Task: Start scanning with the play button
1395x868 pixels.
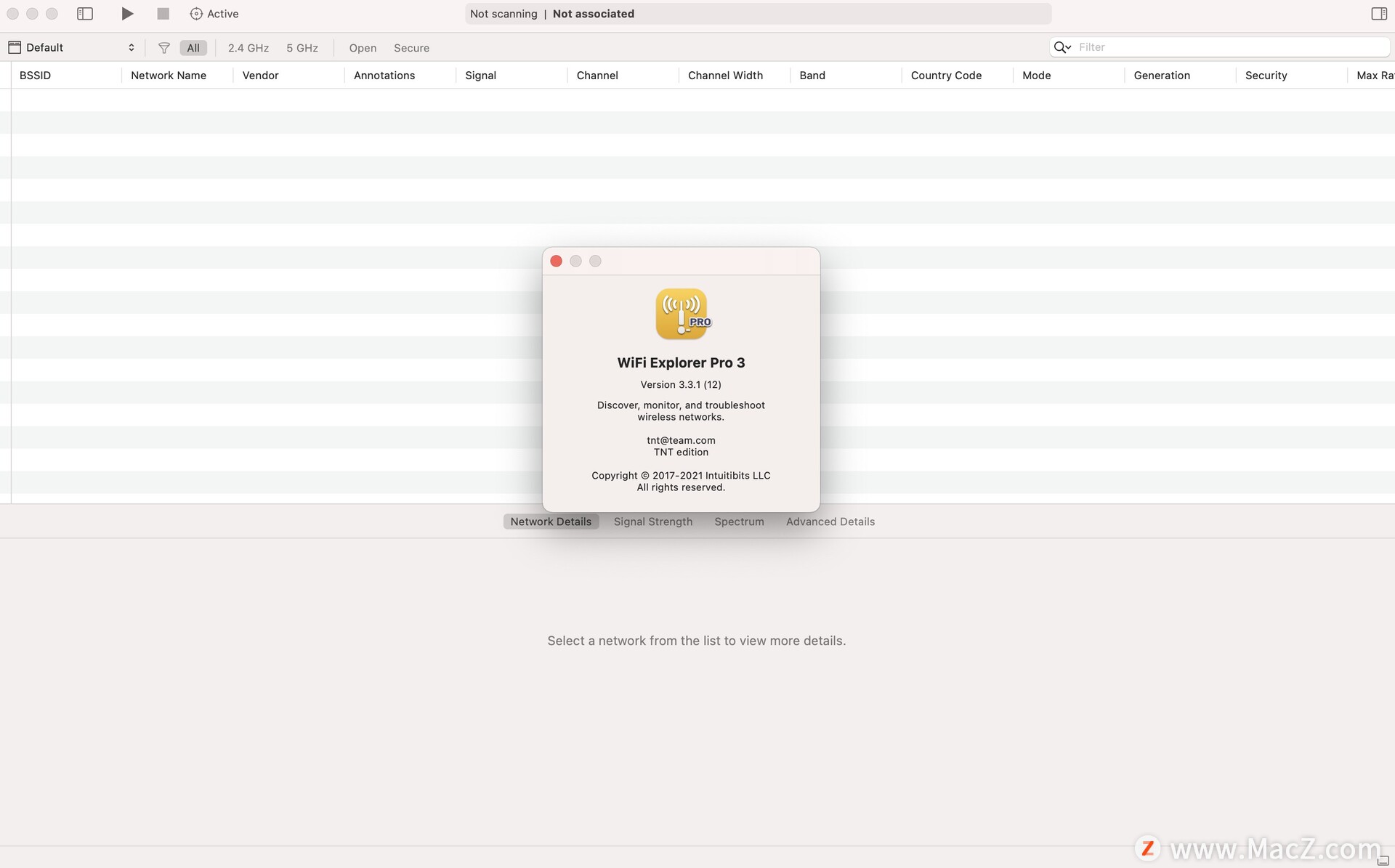Action: point(127,14)
